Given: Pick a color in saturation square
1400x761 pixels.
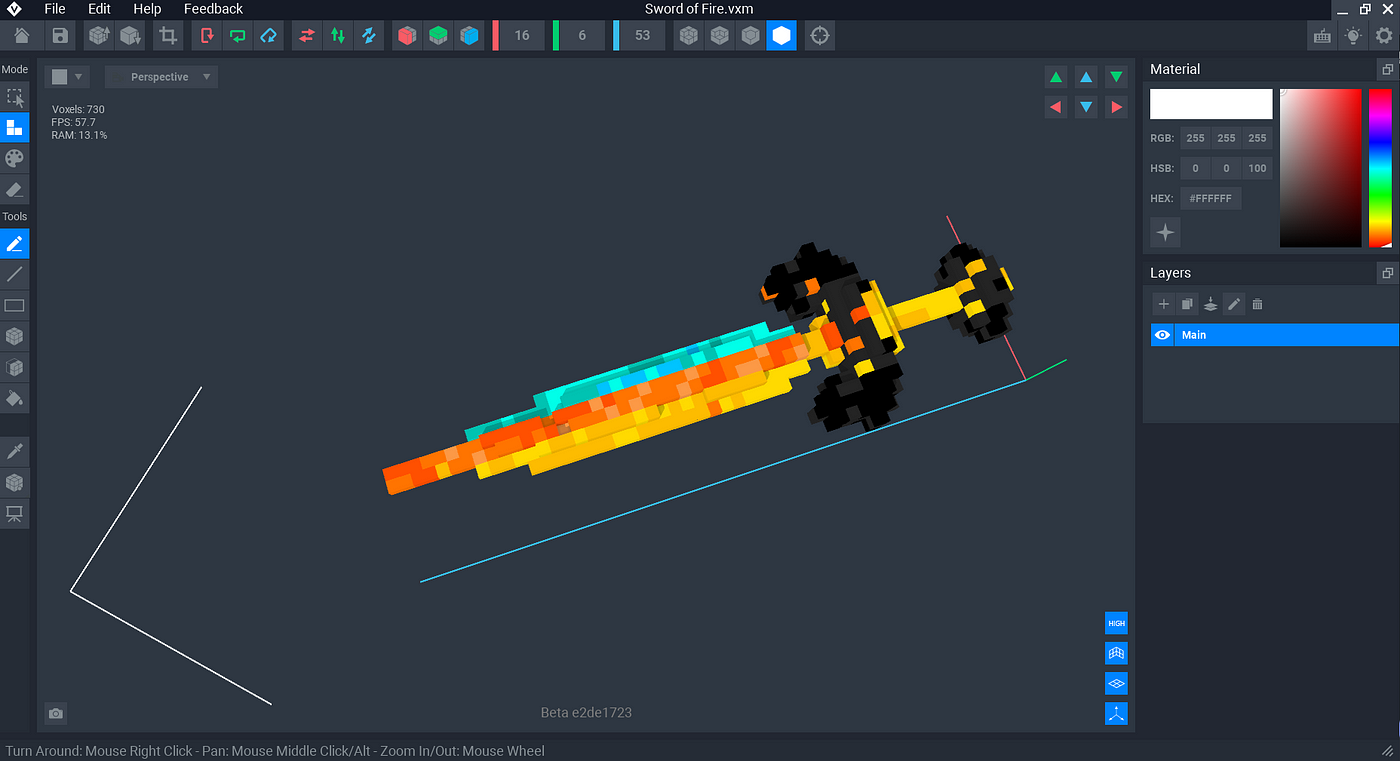Looking at the screenshot, I should click(1321, 168).
